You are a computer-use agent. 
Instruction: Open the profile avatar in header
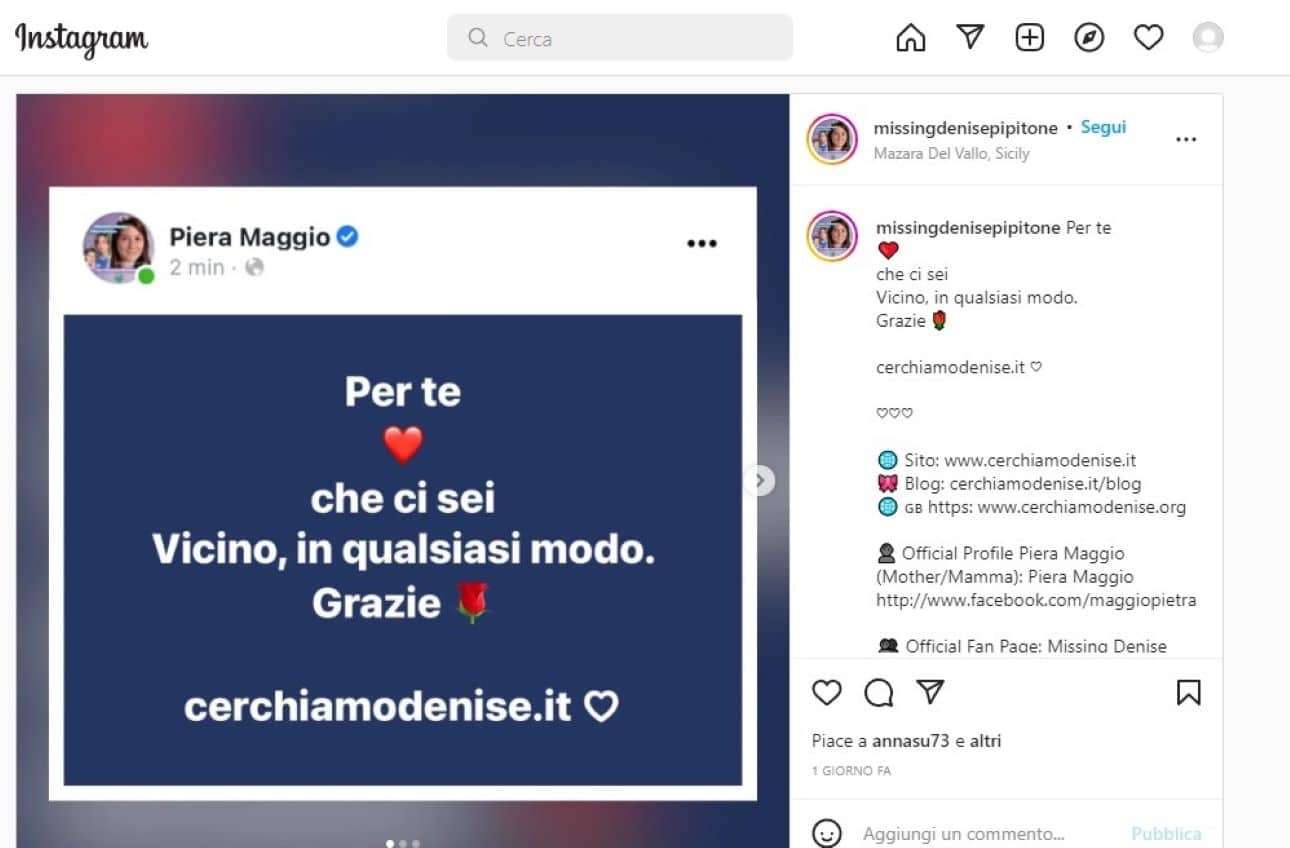coord(1208,38)
